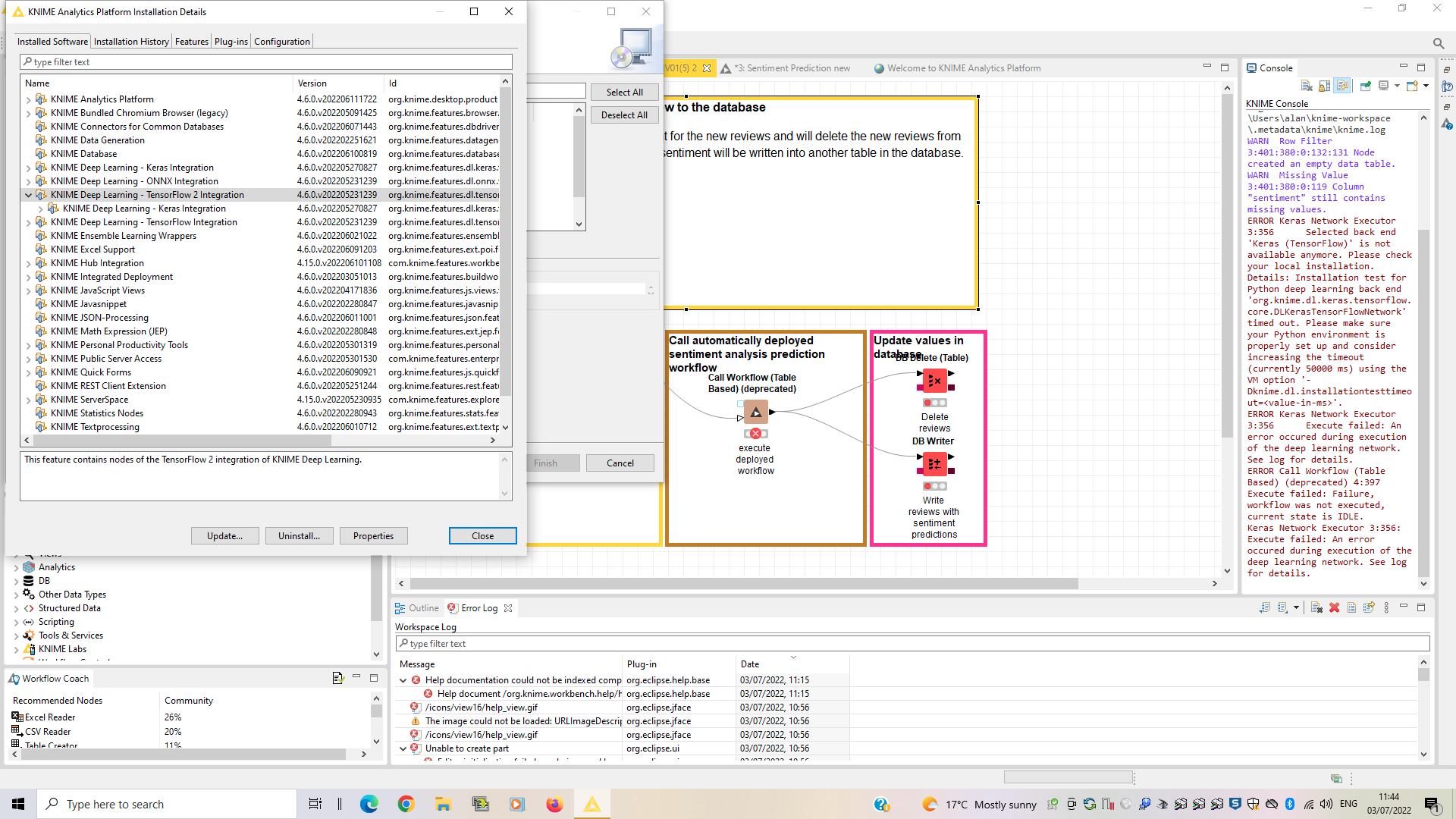Click the Properties button
This screenshot has height=819, width=1456.
point(373,536)
